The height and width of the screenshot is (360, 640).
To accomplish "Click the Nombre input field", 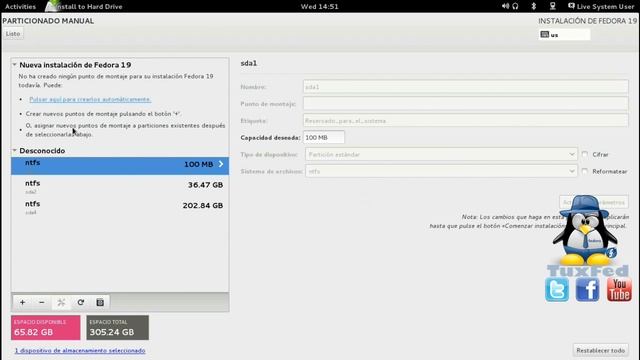I will coord(466,87).
